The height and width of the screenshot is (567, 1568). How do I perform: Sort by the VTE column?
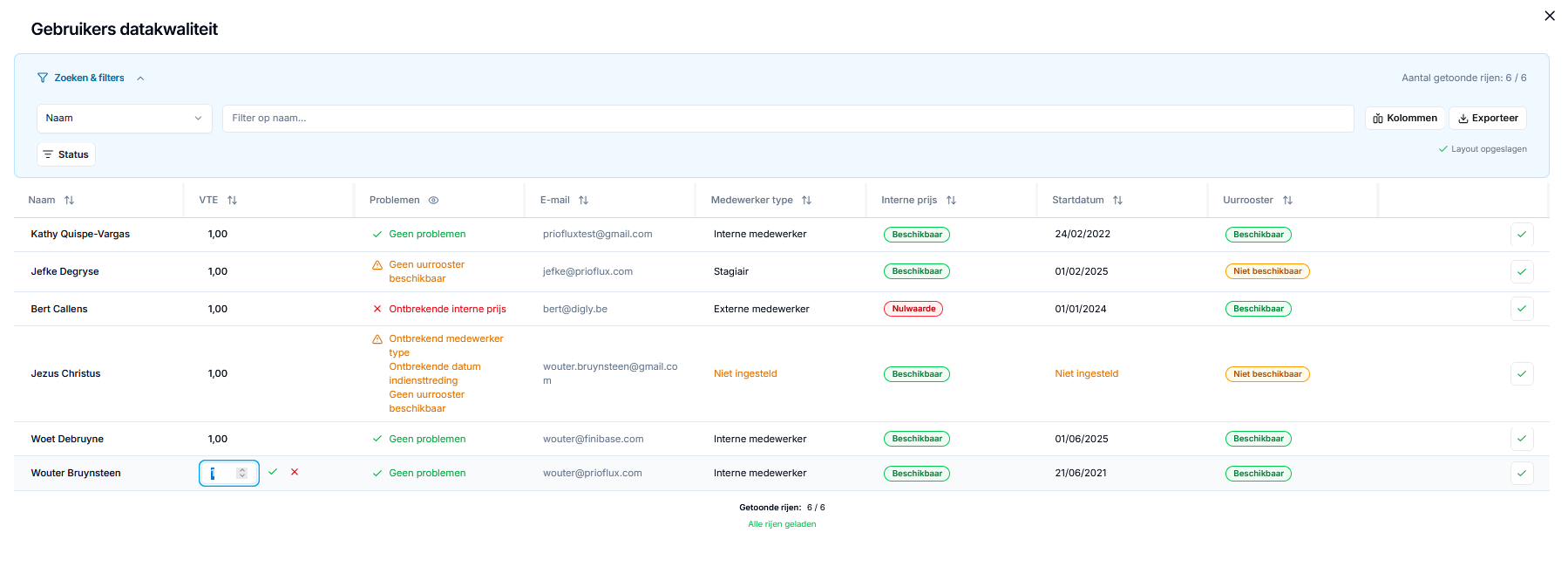[x=232, y=201]
